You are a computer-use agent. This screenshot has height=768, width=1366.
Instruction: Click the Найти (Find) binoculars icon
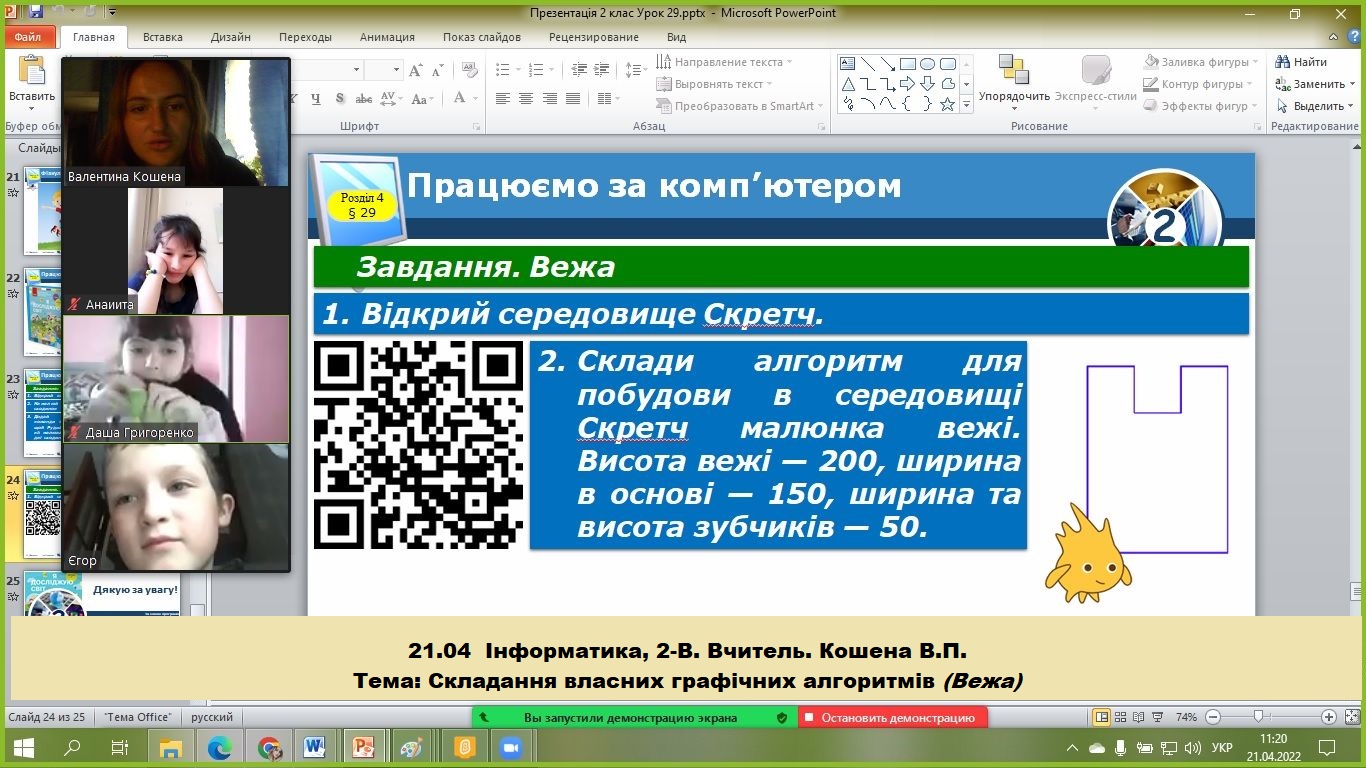click(x=1282, y=62)
